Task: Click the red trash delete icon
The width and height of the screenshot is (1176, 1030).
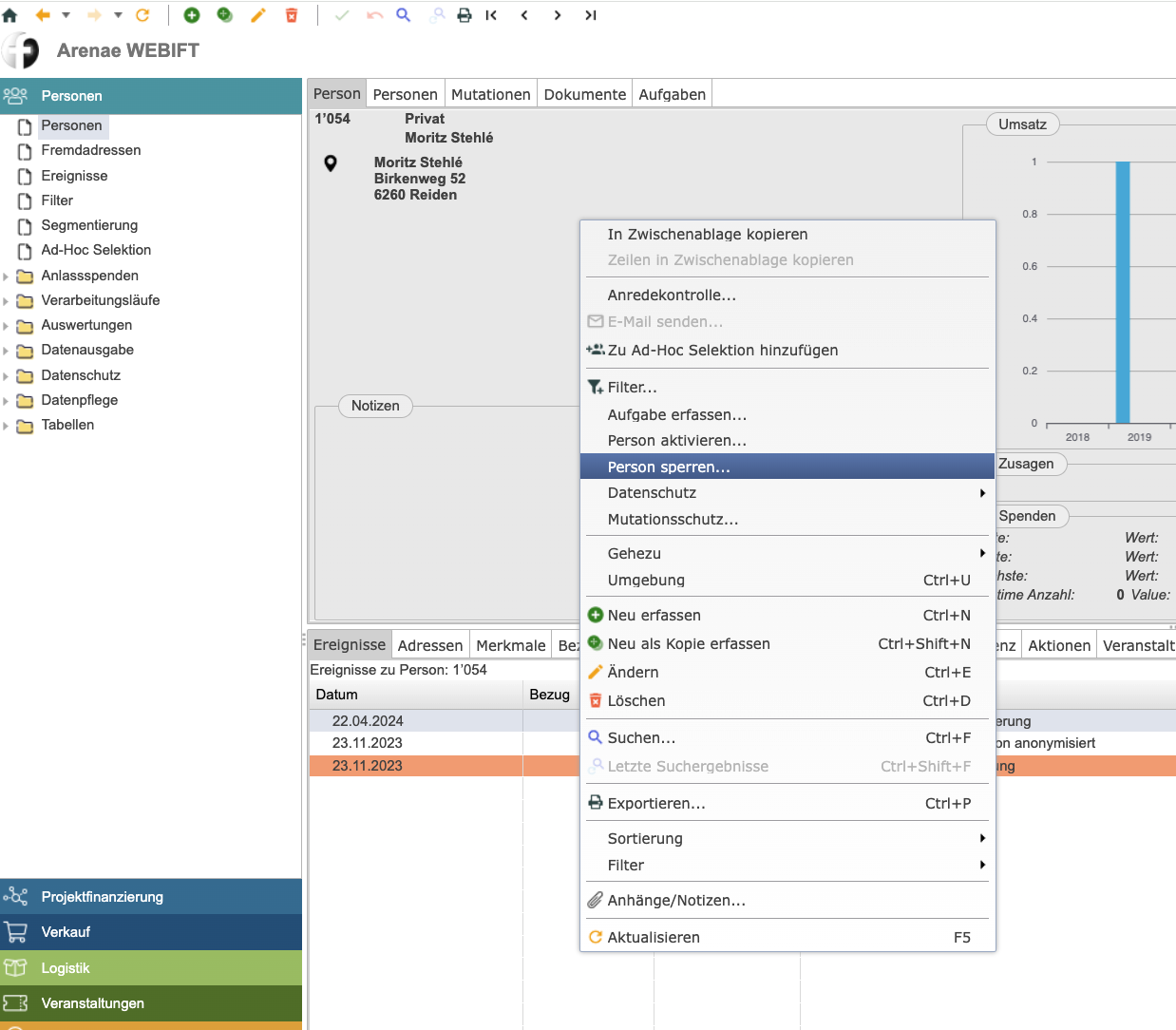Action: [x=292, y=15]
